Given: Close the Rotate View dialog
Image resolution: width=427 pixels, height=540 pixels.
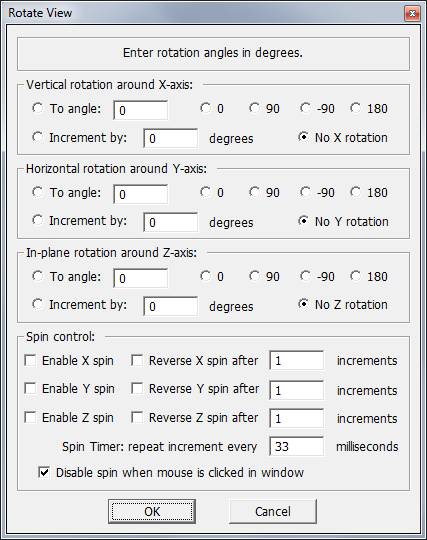Looking at the screenshot, I should [412, 13].
